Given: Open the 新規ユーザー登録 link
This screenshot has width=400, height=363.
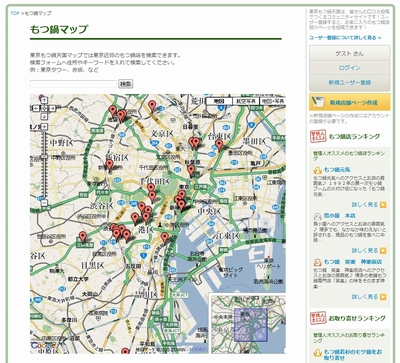Looking at the screenshot, I should click(349, 82).
